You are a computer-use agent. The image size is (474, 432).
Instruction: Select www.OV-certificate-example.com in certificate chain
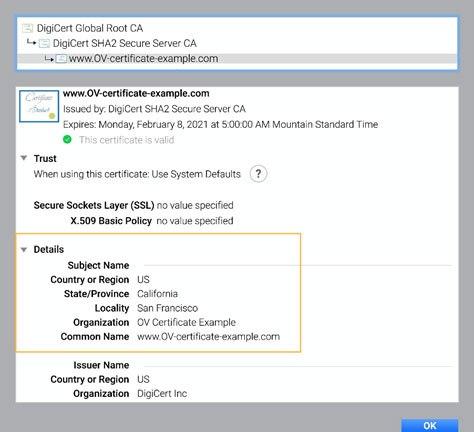click(x=237, y=59)
